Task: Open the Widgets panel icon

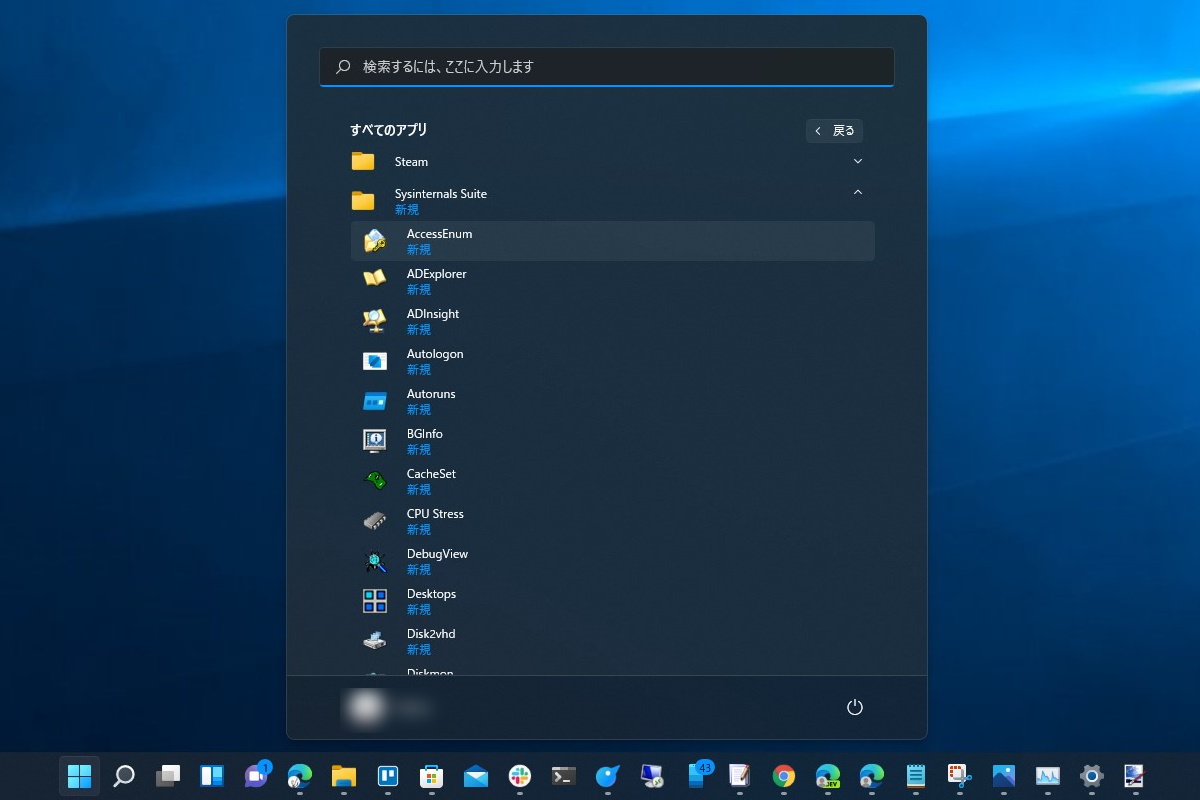Action: click(x=212, y=776)
